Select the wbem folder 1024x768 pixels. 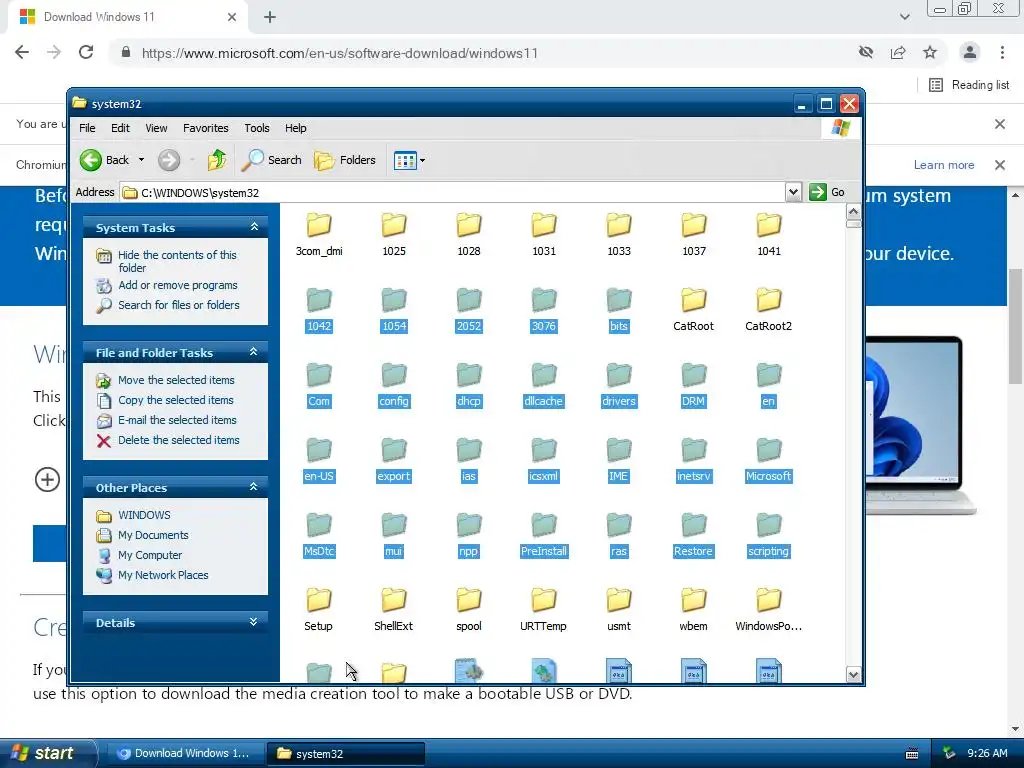(694, 609)
